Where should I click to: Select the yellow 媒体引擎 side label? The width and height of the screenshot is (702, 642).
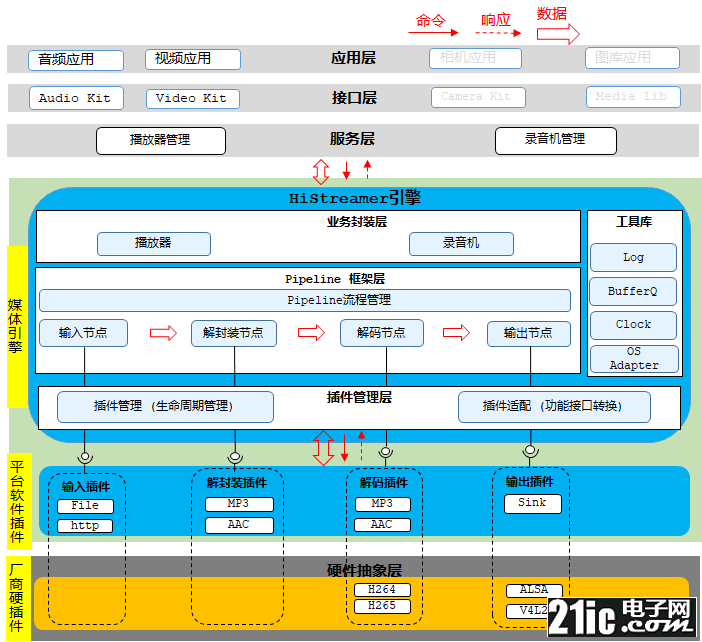click(17, 327)
